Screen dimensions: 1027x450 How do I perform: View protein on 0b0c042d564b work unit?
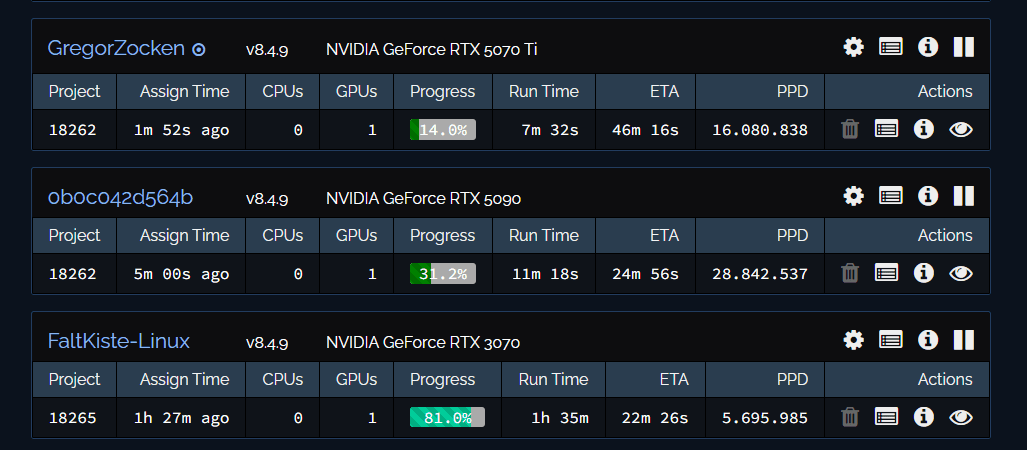click(x=961, y=273)
